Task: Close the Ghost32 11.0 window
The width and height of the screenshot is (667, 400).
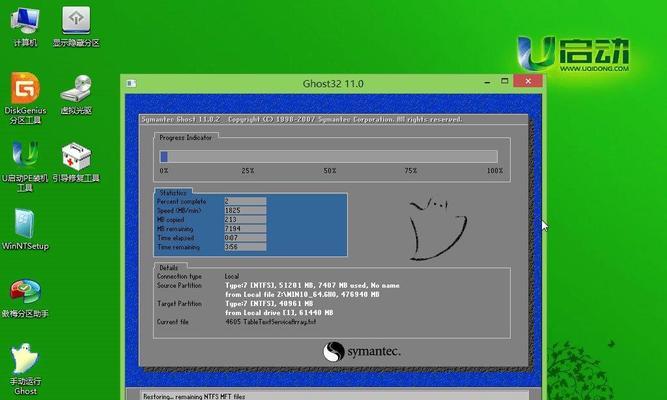Action: tap(528, 81)
